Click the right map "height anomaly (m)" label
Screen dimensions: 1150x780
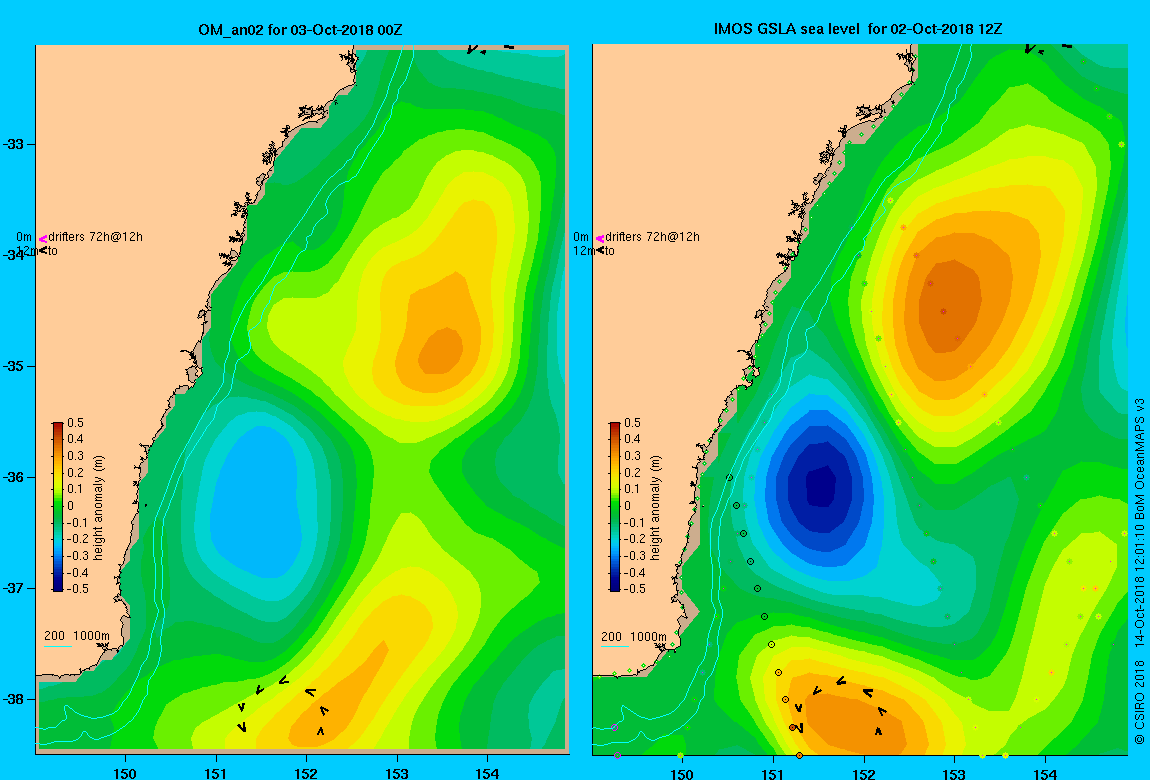click(x=655, y=507)
